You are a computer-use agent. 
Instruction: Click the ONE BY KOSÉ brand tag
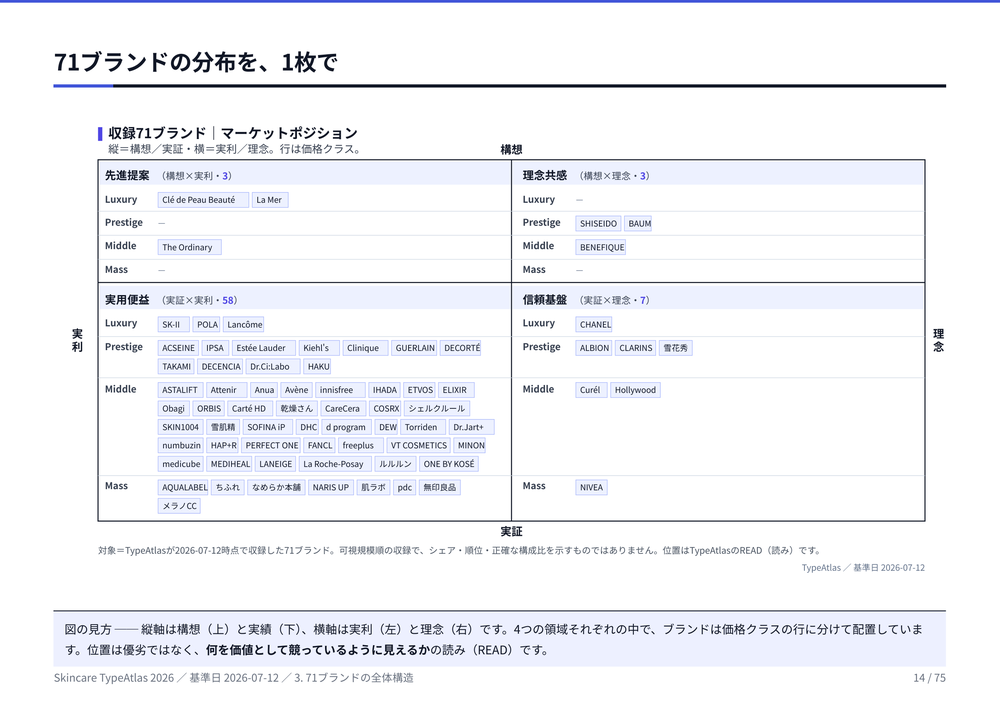tap(449, 464)
